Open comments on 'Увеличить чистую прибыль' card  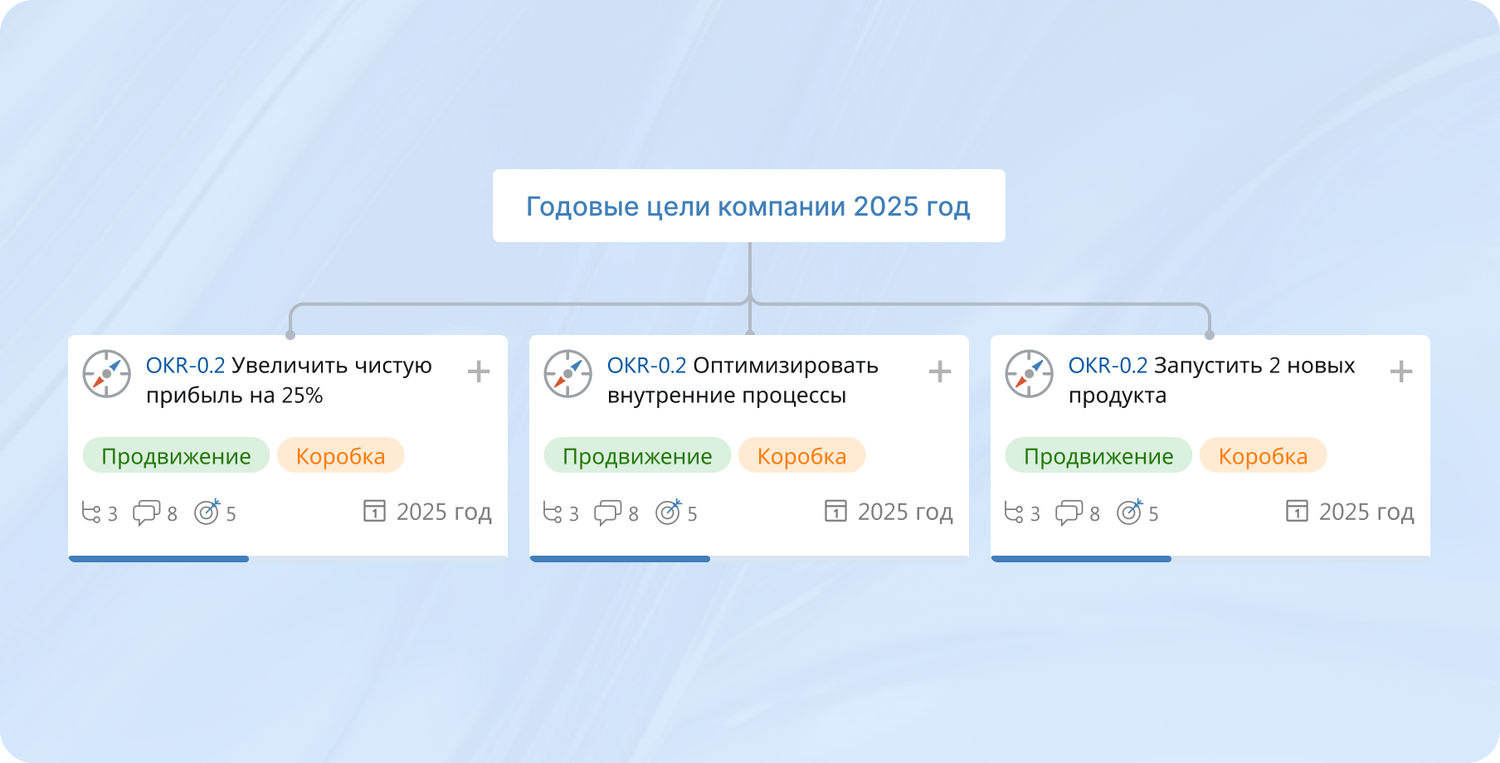[x=146, y=513]
